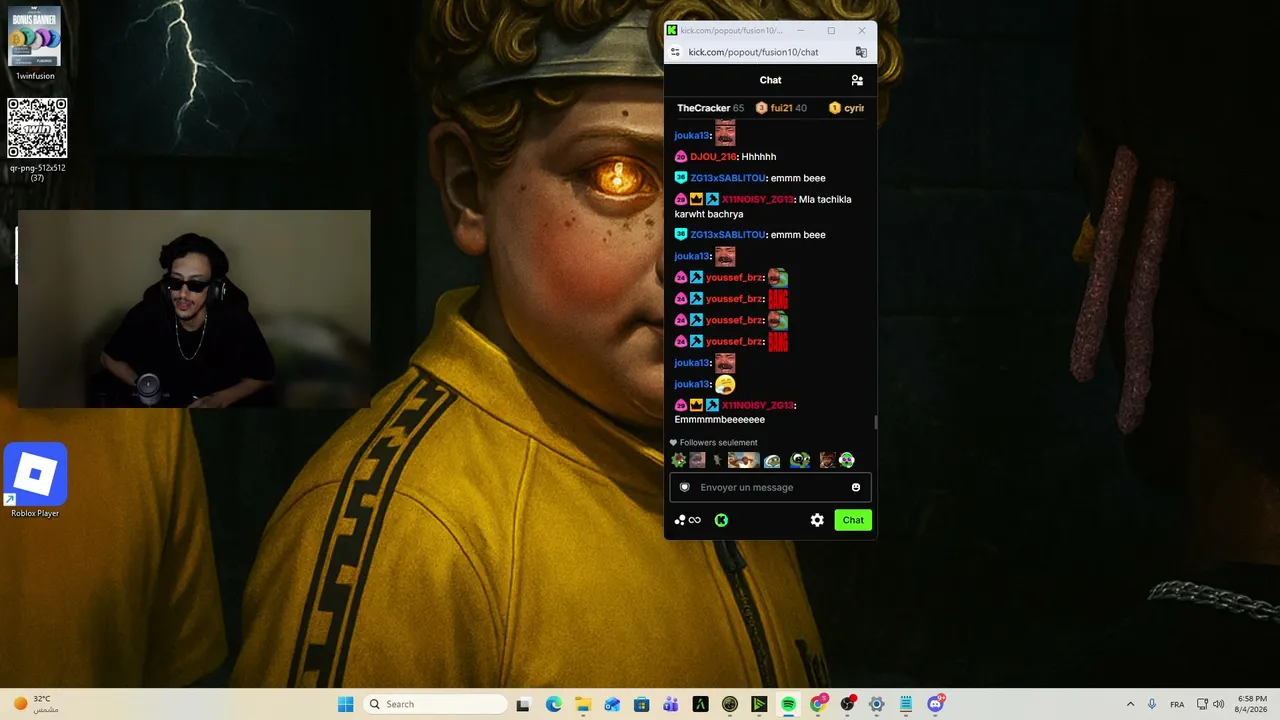Image resolution: width=1280 pixels, height=720 pixels.
Task: Click username DJOU_216 in chat
Action: pos(713,157)
